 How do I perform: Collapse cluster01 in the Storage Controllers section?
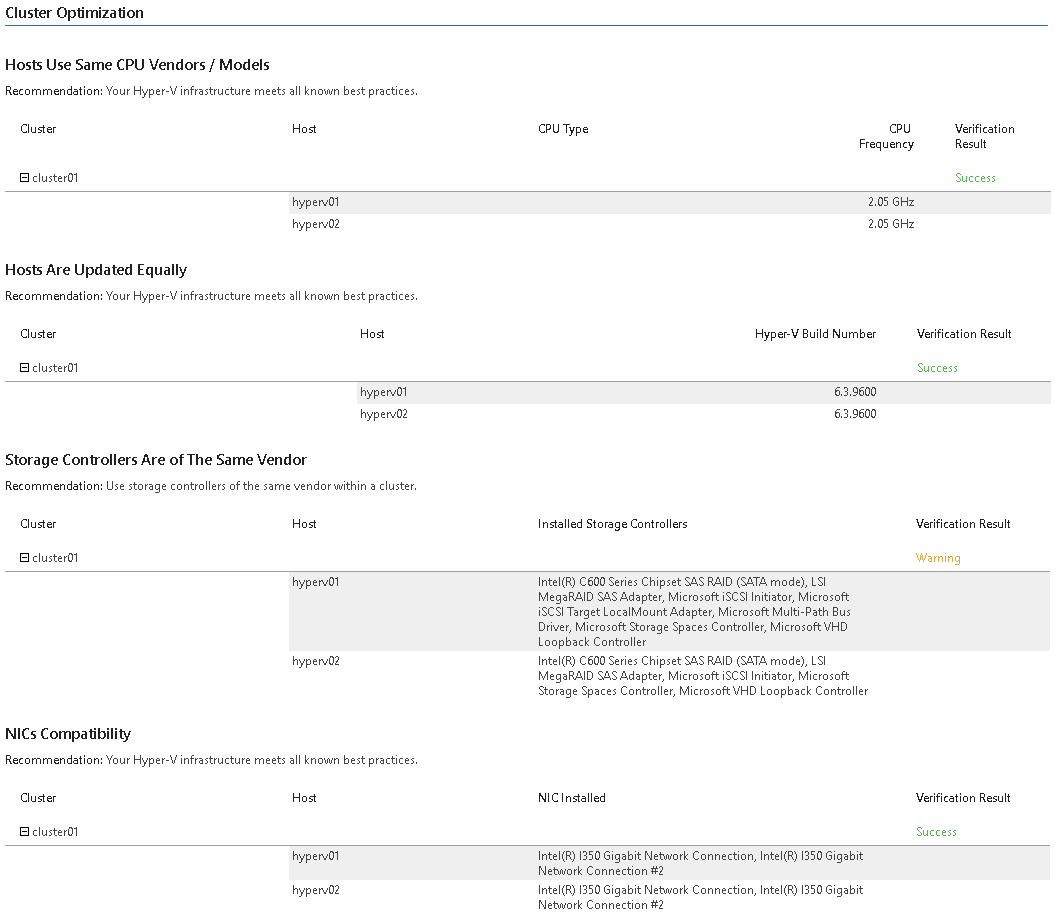click(x=25, y=558)
